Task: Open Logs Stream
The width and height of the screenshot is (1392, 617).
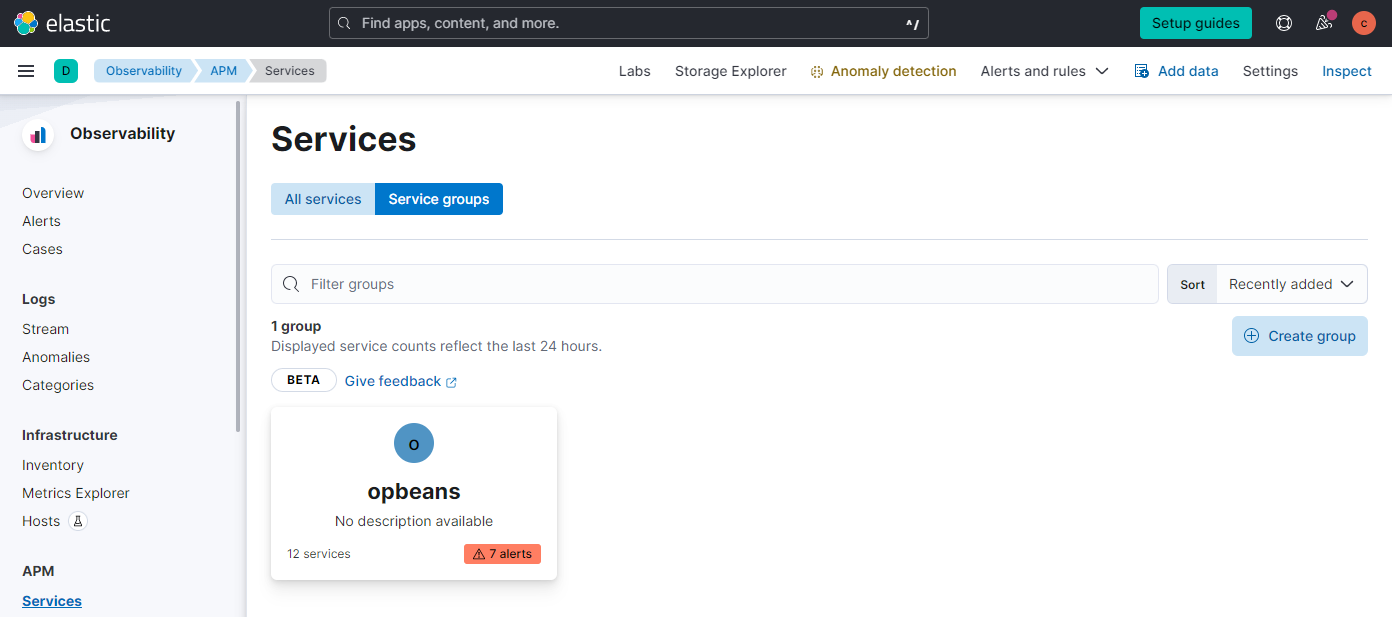Action: pos(45,329)
